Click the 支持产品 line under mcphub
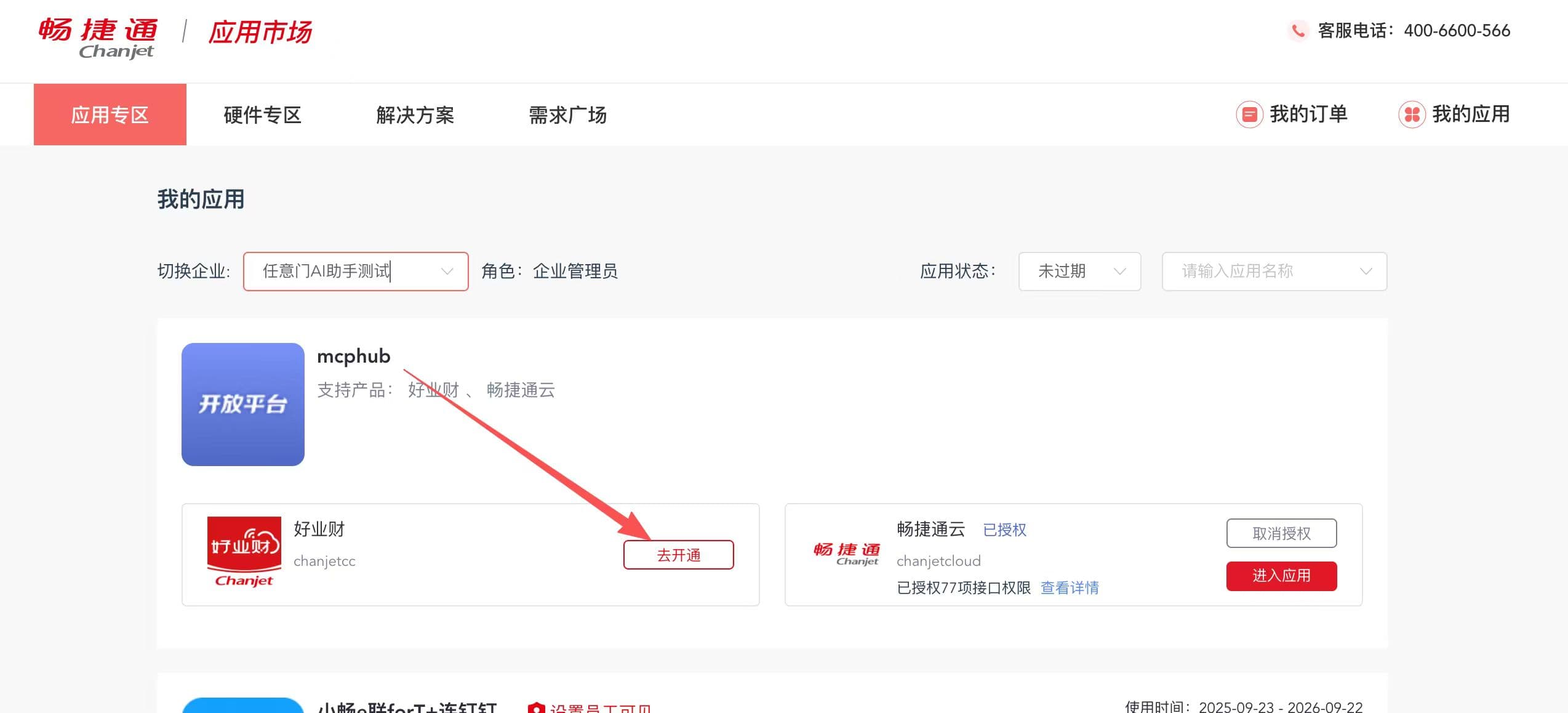1568x713 pixels. 436,390
